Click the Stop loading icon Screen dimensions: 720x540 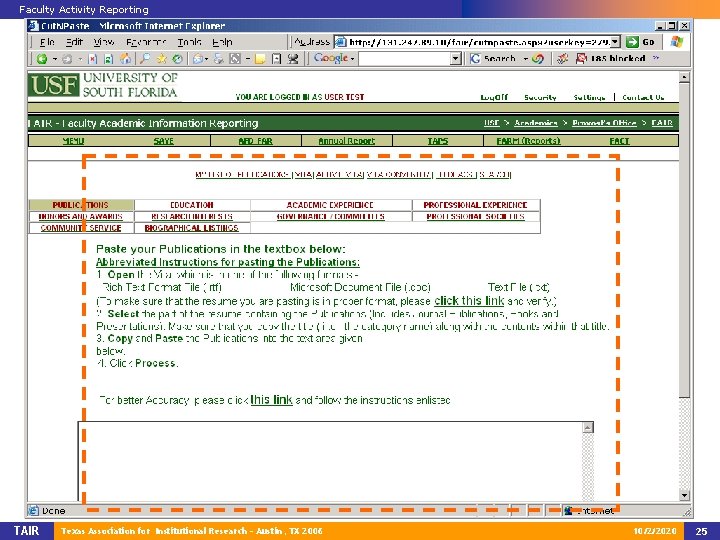[x=93, y=59]
